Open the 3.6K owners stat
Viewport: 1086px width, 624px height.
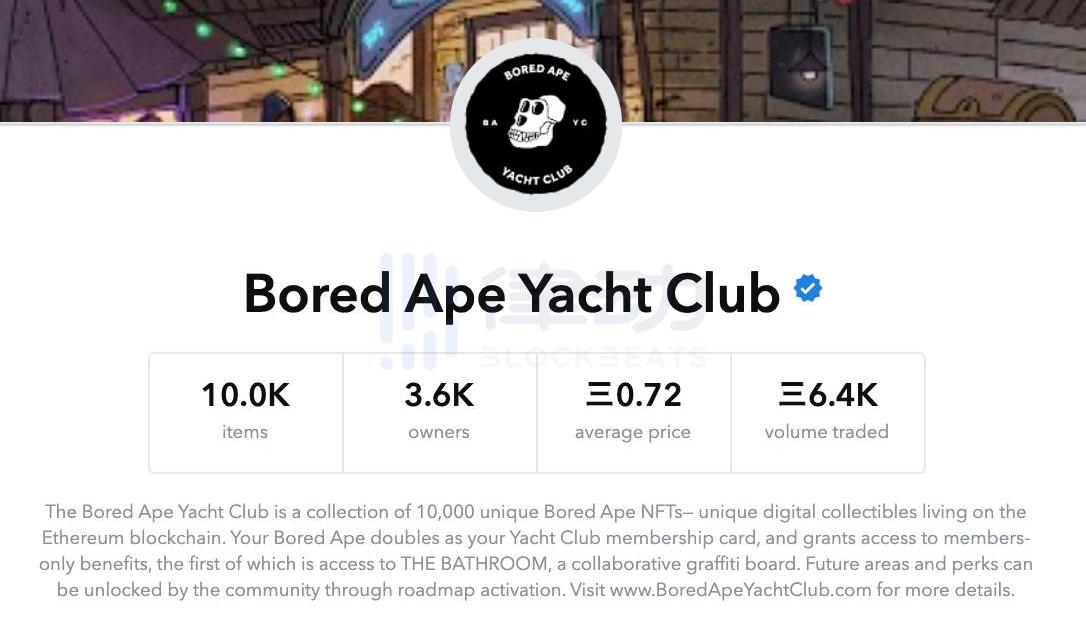pos(439,411)
